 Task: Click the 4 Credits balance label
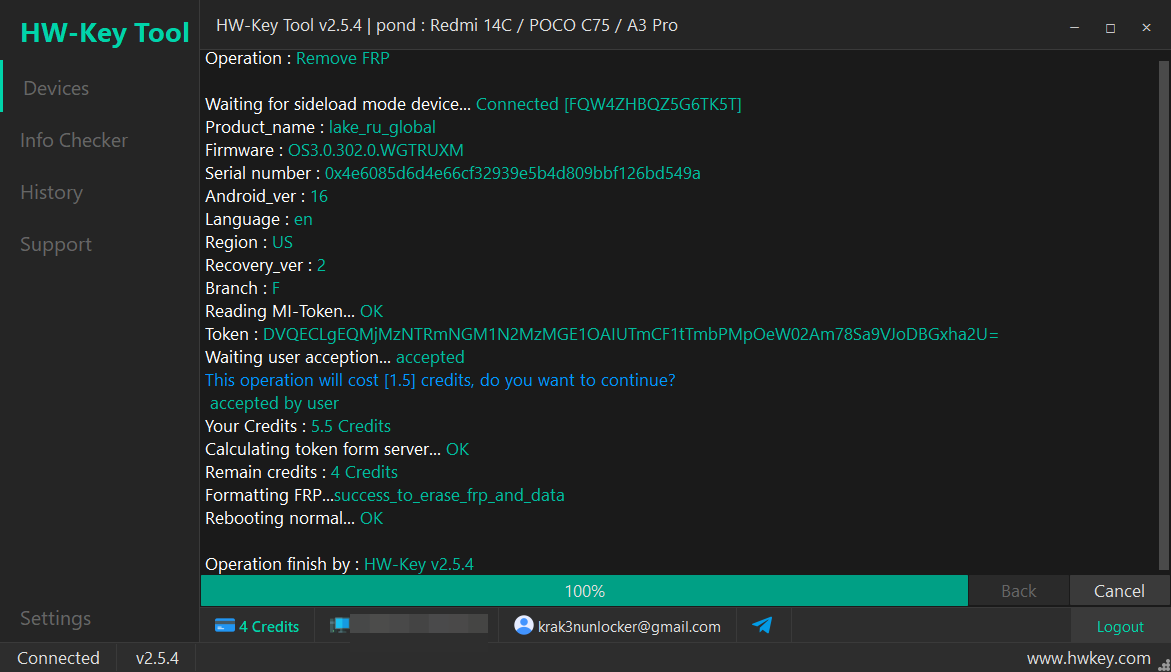[x=269, y=626]
